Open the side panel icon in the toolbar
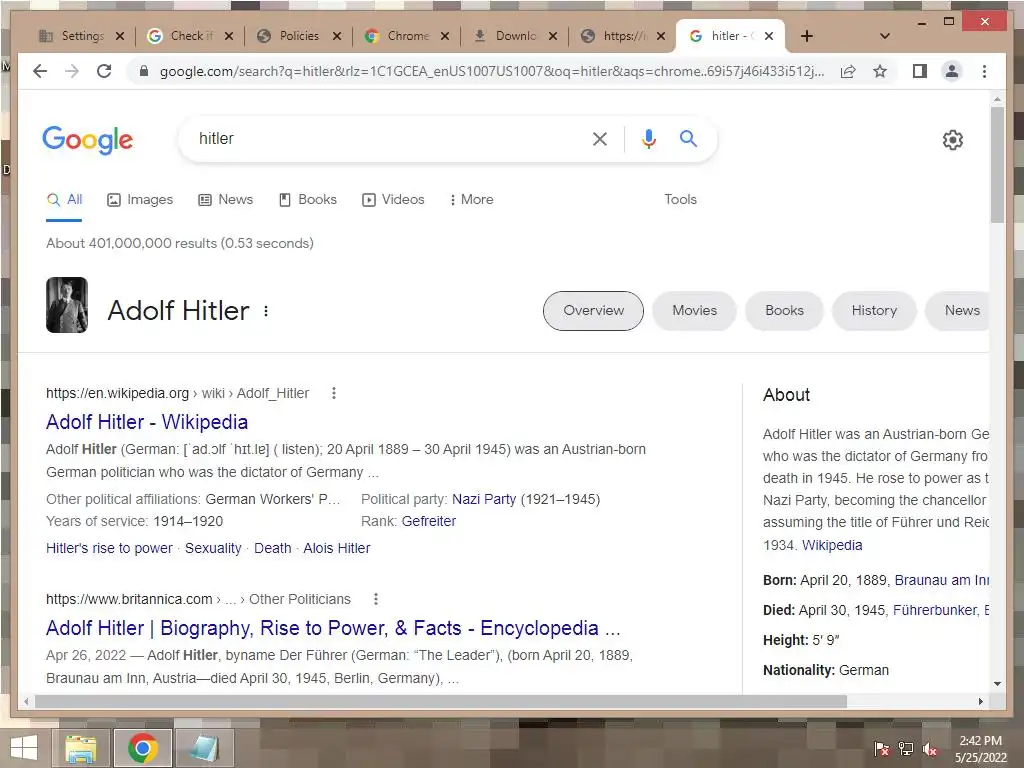The image size is (1024, 768). [x=920, y=71]
